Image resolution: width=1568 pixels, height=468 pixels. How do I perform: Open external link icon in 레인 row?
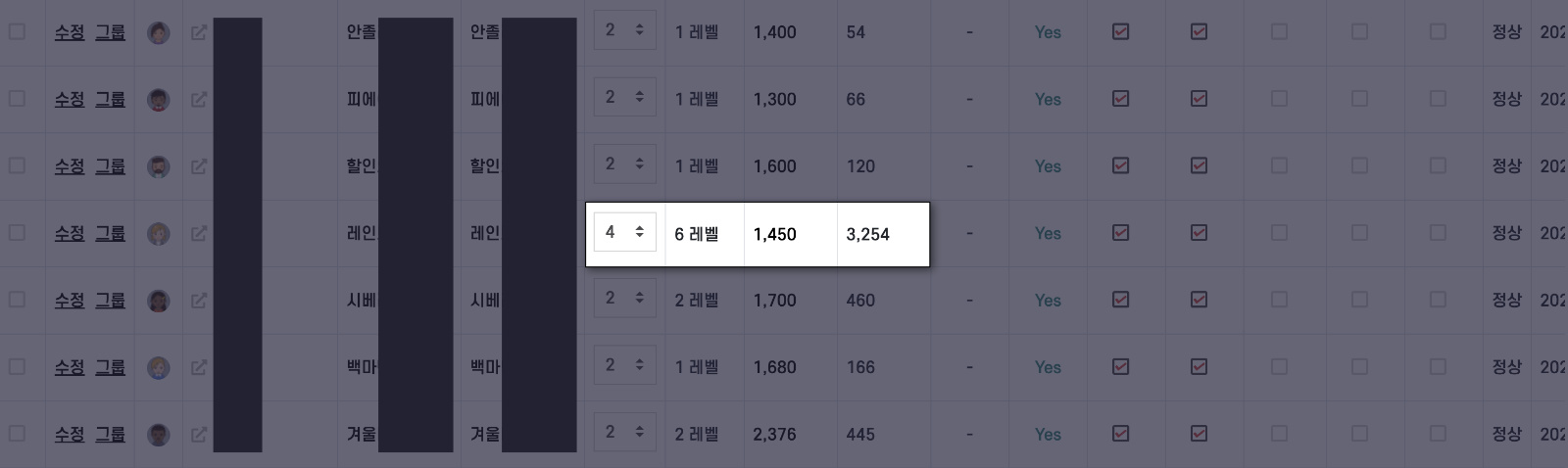(199, 233)
